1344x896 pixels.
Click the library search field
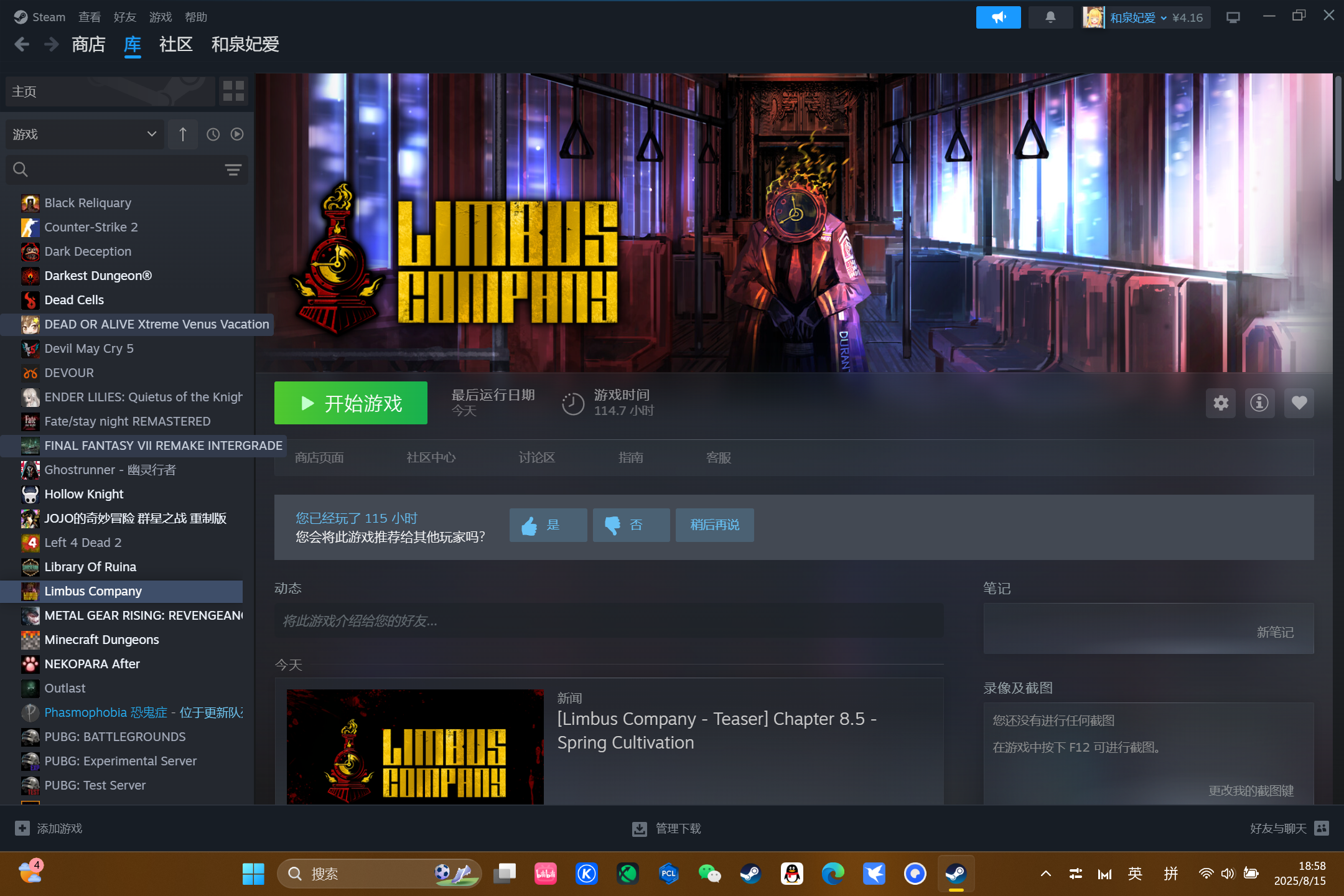click(127, 170)
